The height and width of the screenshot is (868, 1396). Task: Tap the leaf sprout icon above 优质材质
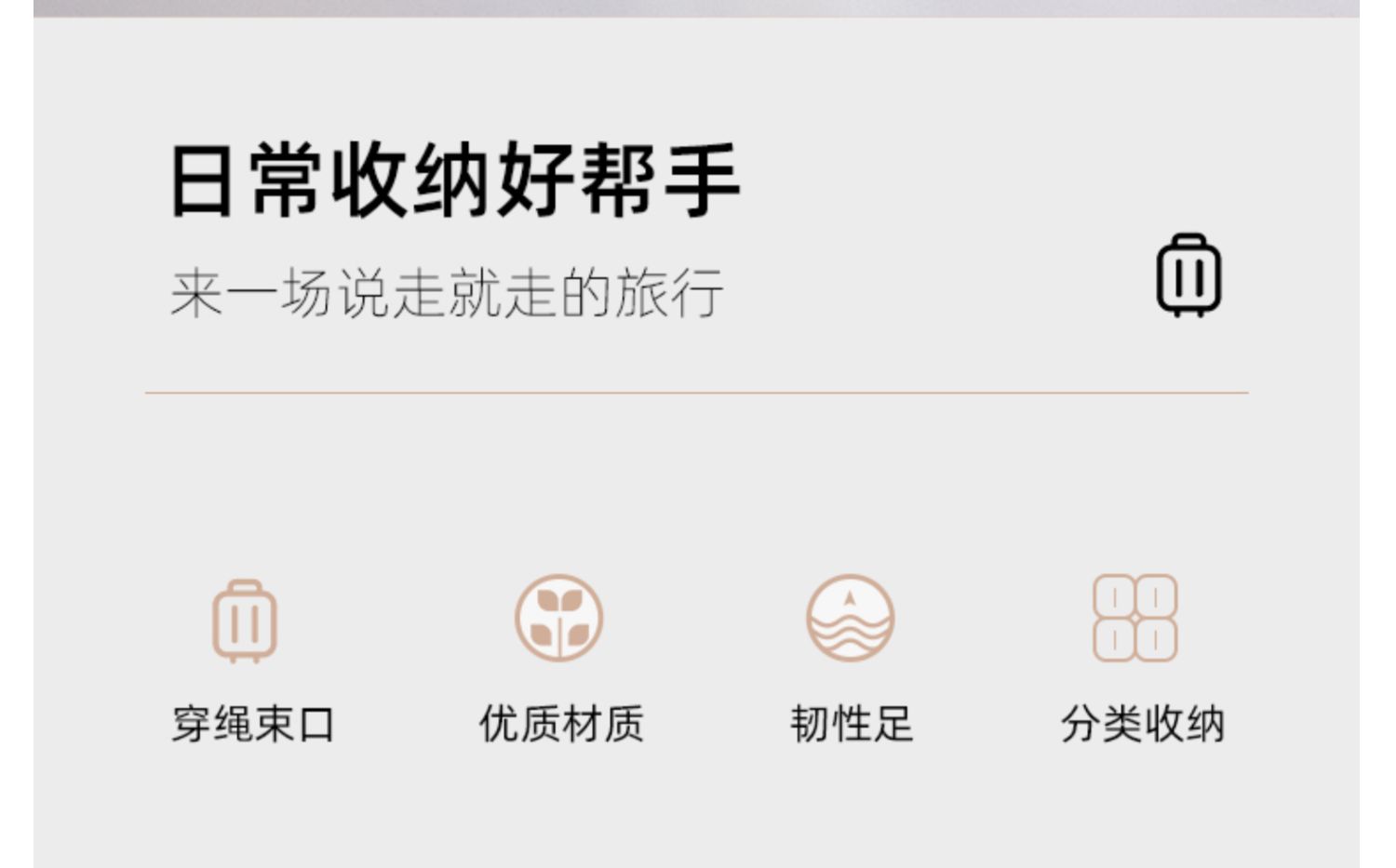click(x=559, y=618)
